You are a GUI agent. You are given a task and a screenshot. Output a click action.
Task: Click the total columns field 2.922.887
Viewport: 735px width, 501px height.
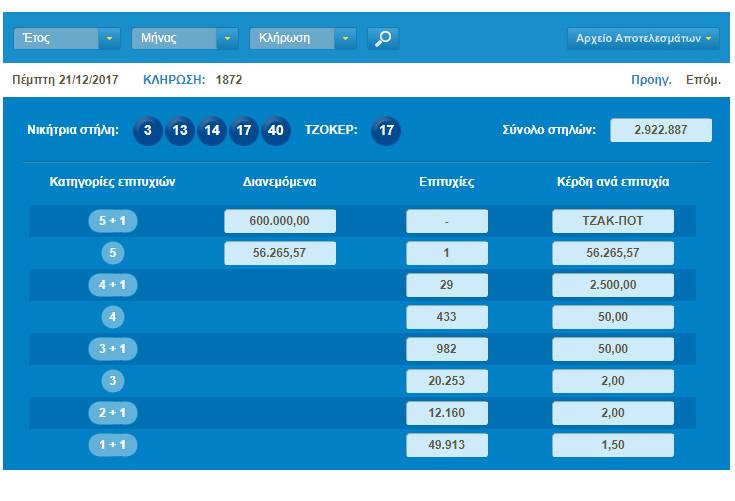[x=660, y=130]
